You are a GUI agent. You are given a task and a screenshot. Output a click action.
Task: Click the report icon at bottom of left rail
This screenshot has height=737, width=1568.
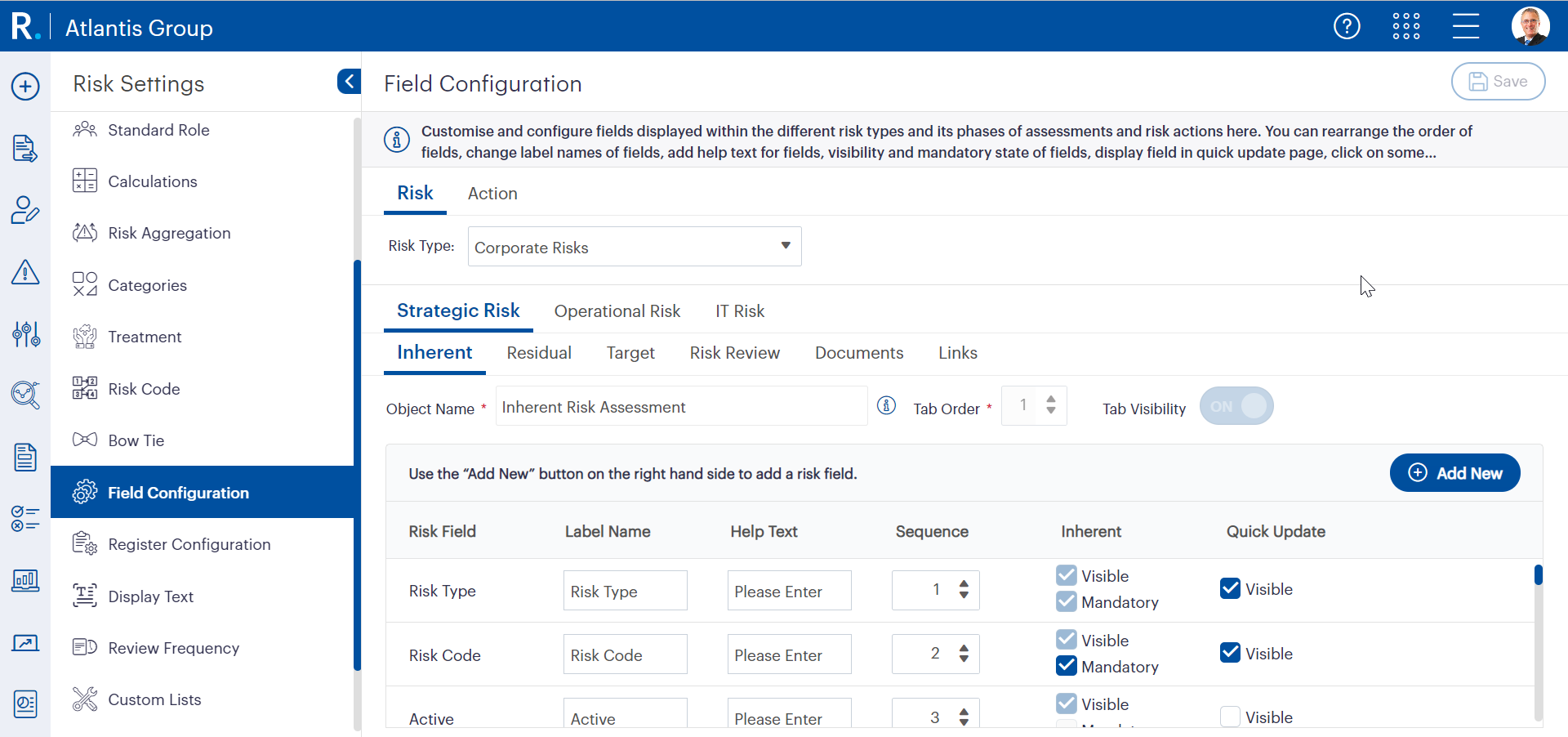[x=25, y=703]
